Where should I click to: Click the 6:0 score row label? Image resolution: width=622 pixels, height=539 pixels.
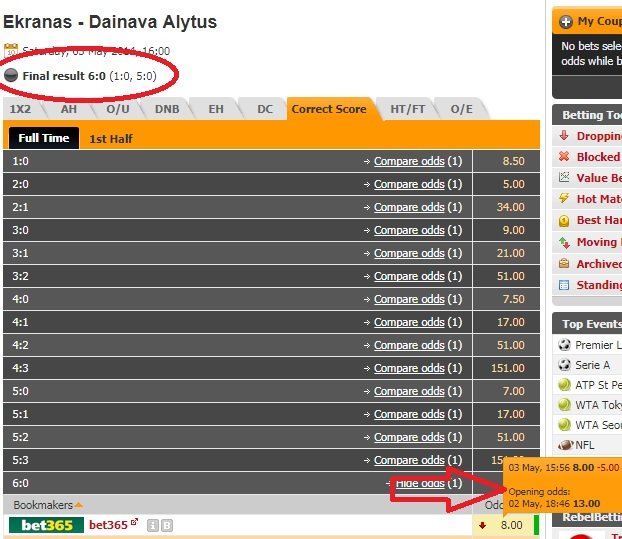[20, 483]
